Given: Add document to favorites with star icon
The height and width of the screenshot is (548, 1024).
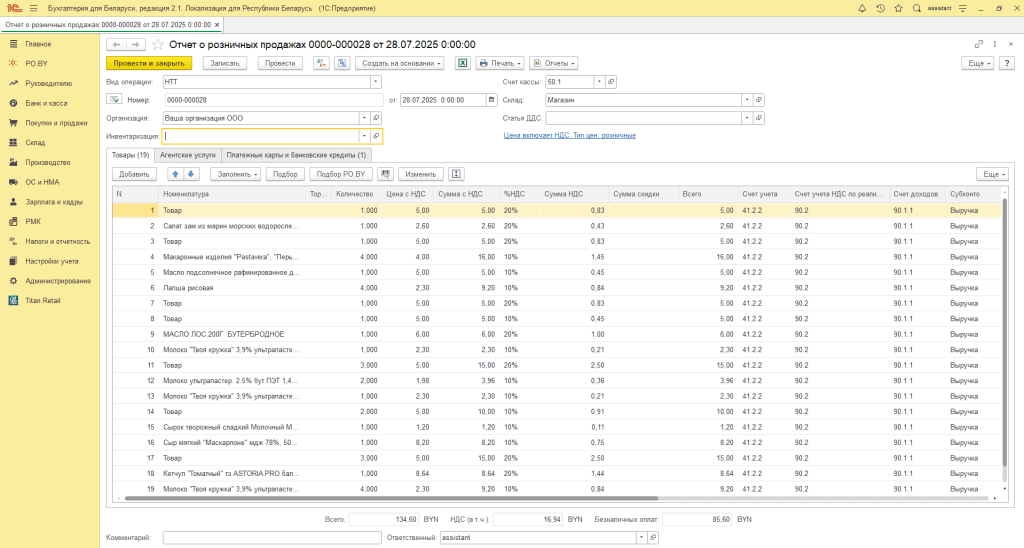Looking at the screenshot, I should click(157, 44).
